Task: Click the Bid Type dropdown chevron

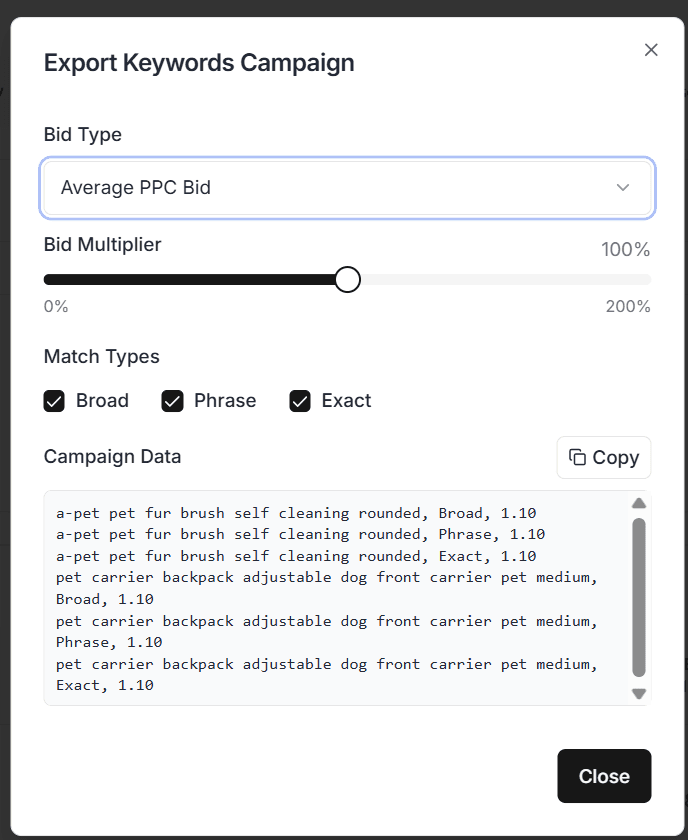Action: pyautogui.click(x=623, y=188)
